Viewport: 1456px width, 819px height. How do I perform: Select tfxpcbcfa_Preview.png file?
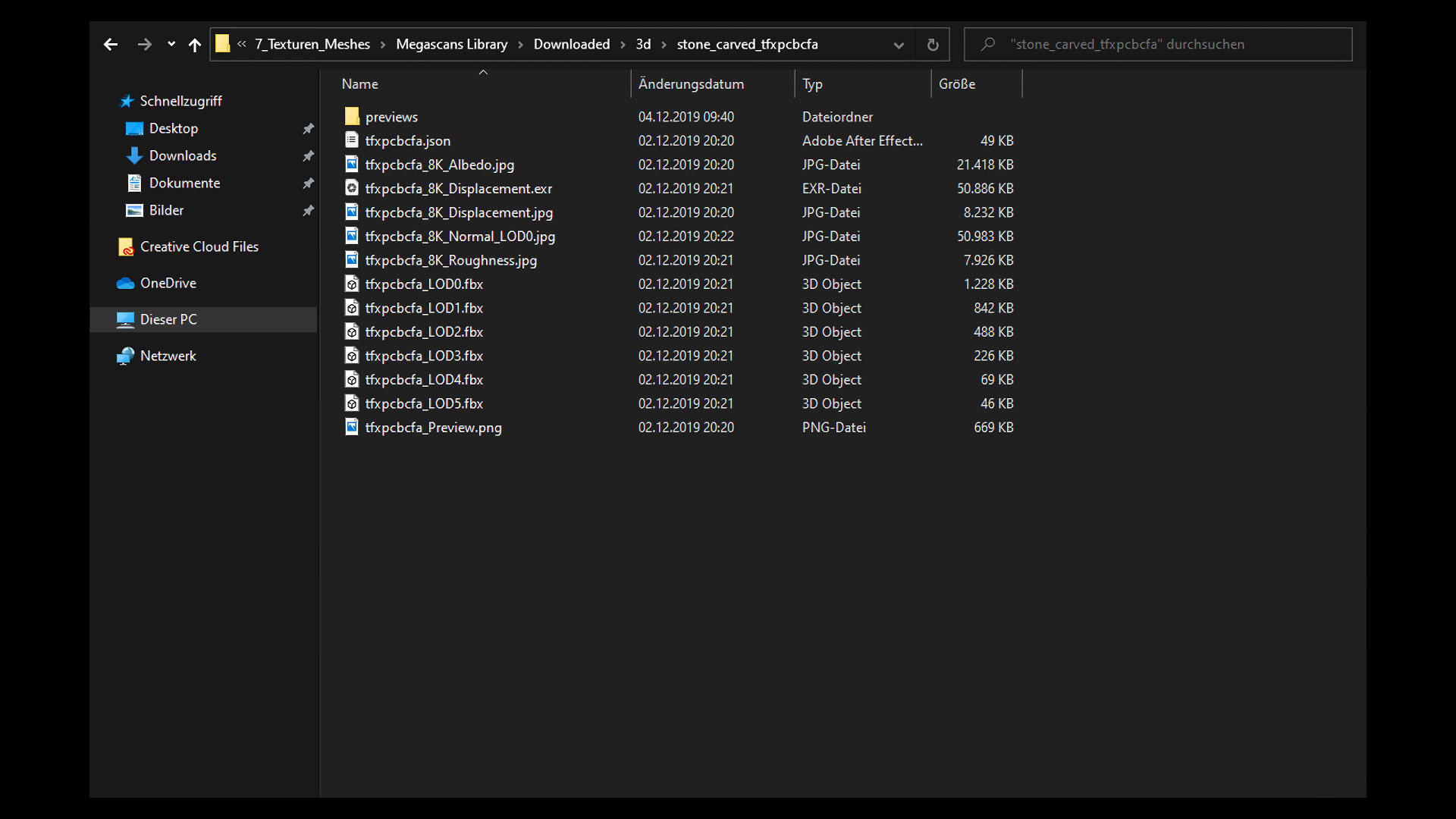[433, 428]
